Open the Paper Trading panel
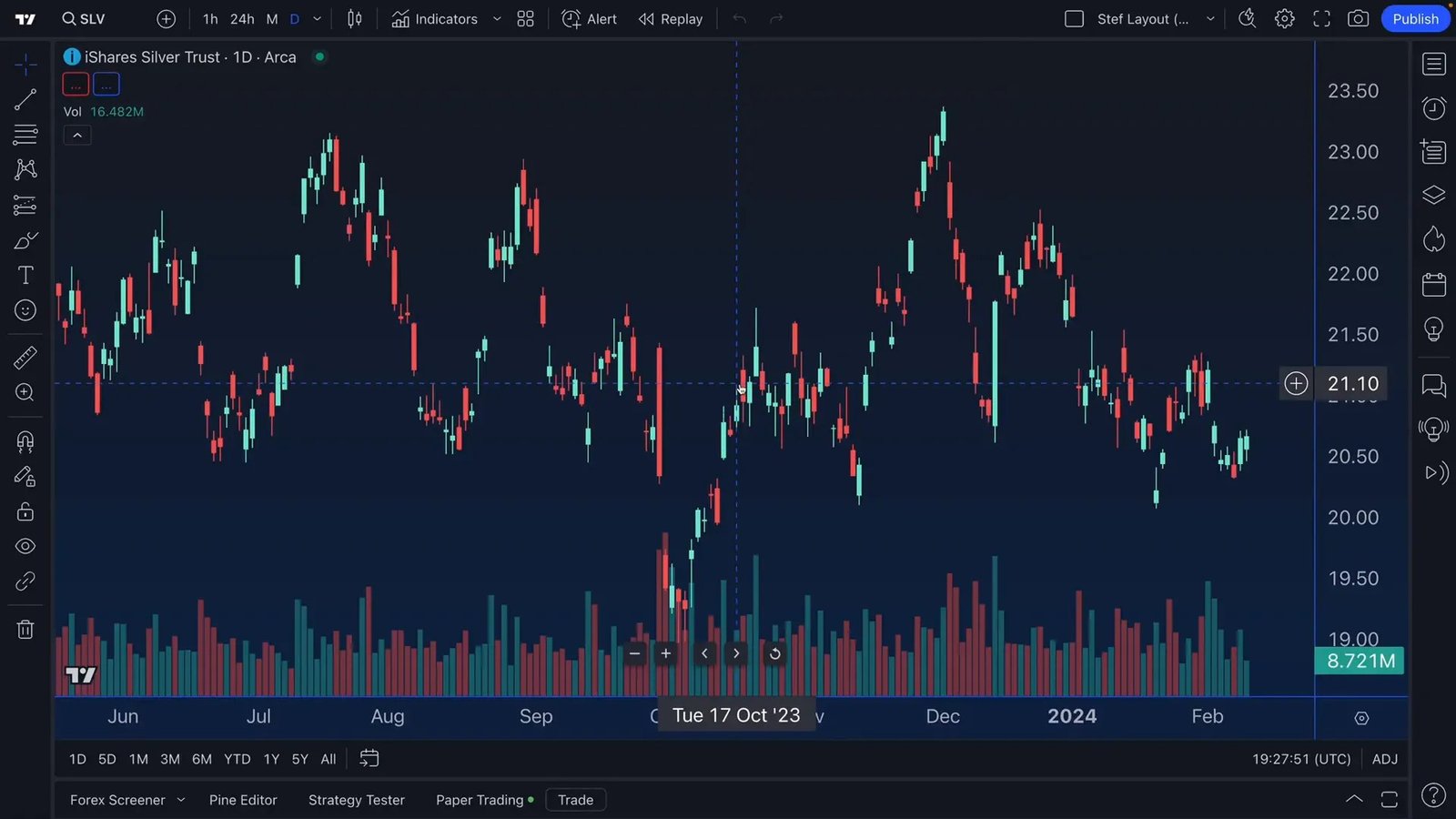This screenshot has width=1456, height=819. [x=484, y=800]
